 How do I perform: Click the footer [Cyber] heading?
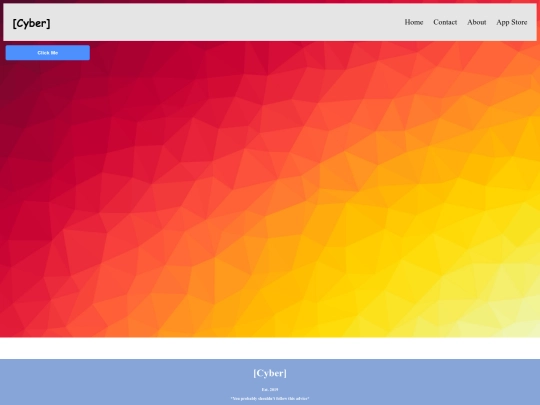tap(270, 373)
